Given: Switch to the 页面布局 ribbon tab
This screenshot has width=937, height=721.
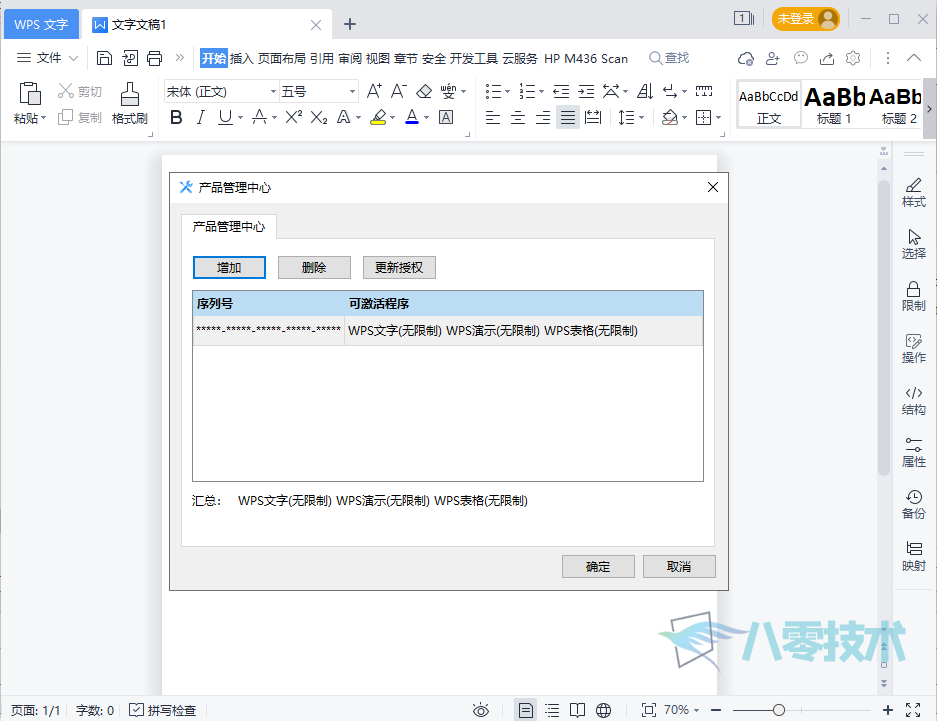Looking at the screenshot, I should coord(281,58).
